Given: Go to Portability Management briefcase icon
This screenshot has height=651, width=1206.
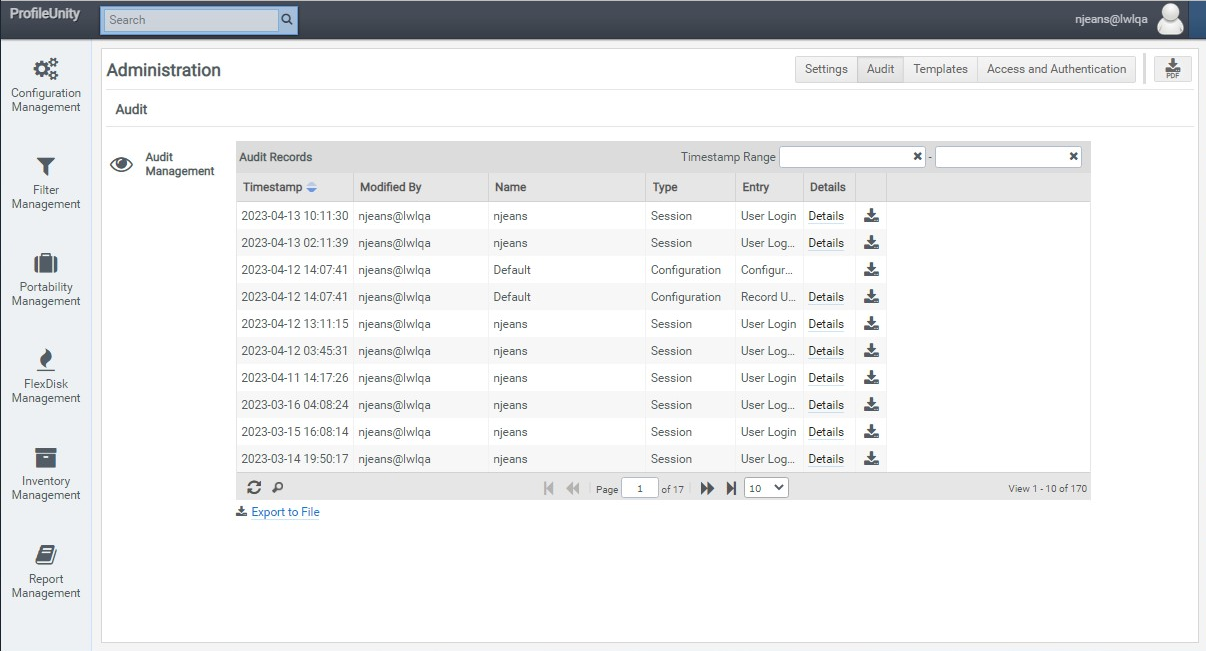Looking at the screenshot, I should pyautogui.click(x=46, y=264).
